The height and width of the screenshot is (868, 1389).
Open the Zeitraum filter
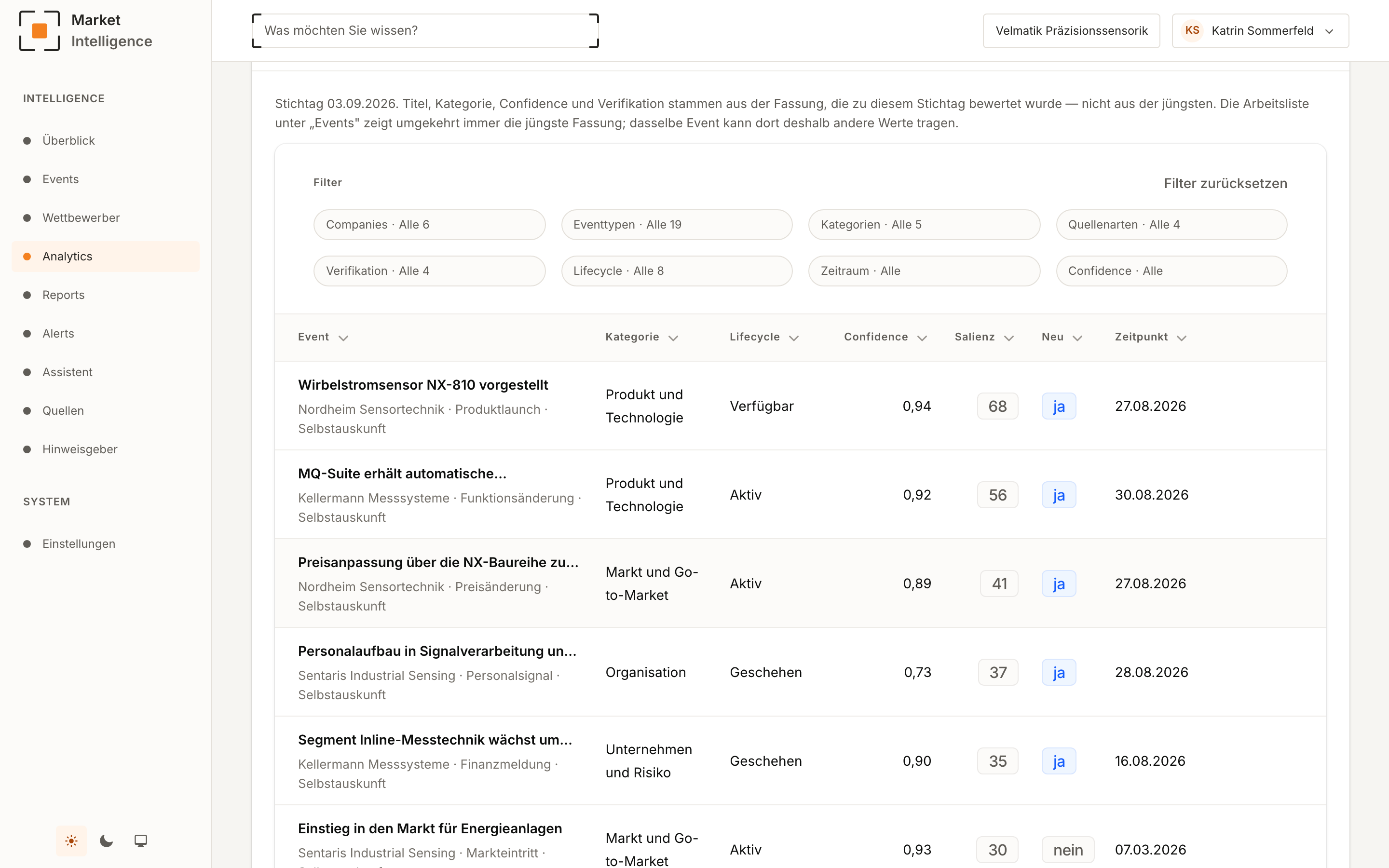(924, 271)
